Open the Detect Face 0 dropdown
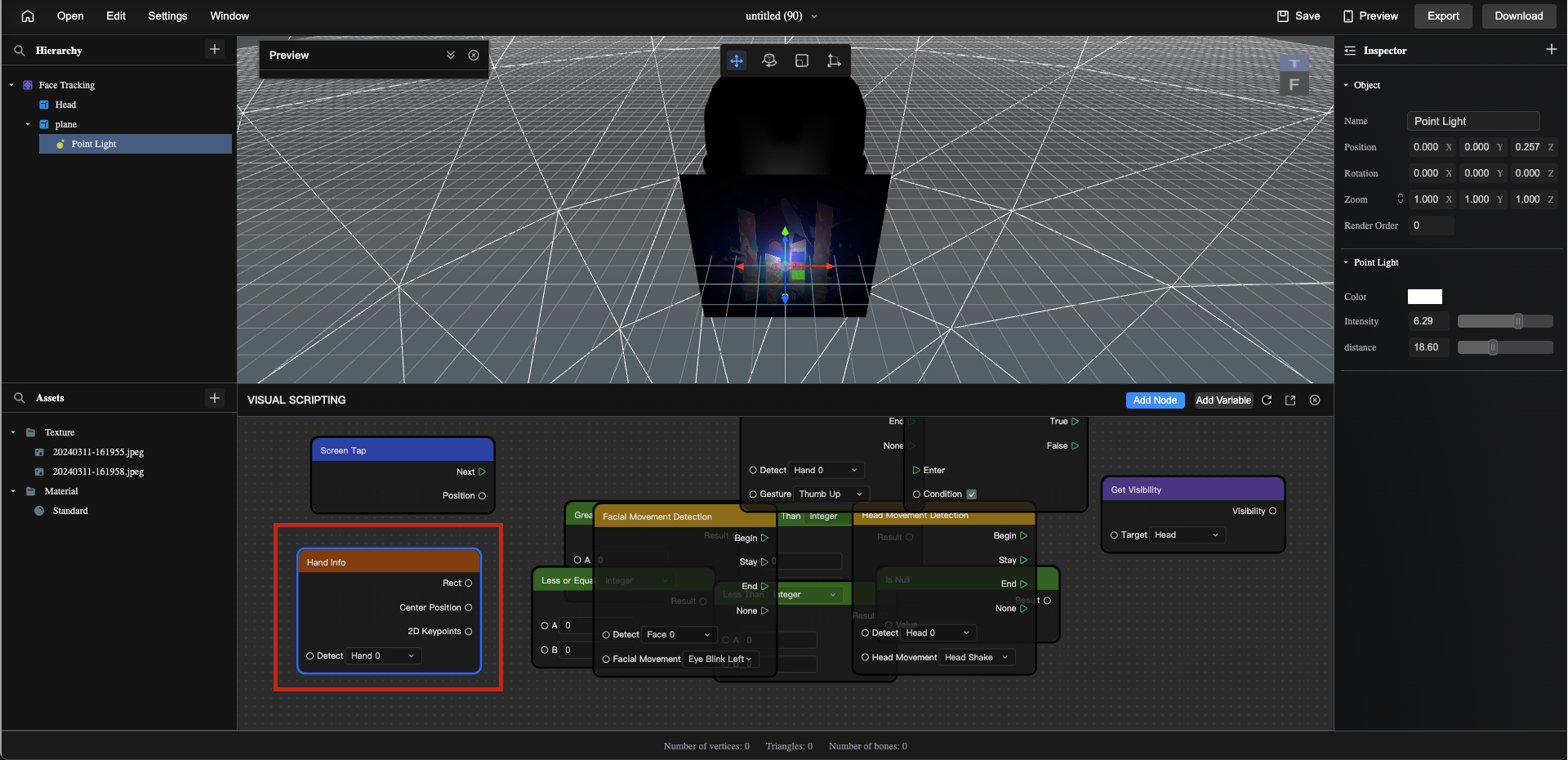The image size is (1568, 760). coord(679,634)
